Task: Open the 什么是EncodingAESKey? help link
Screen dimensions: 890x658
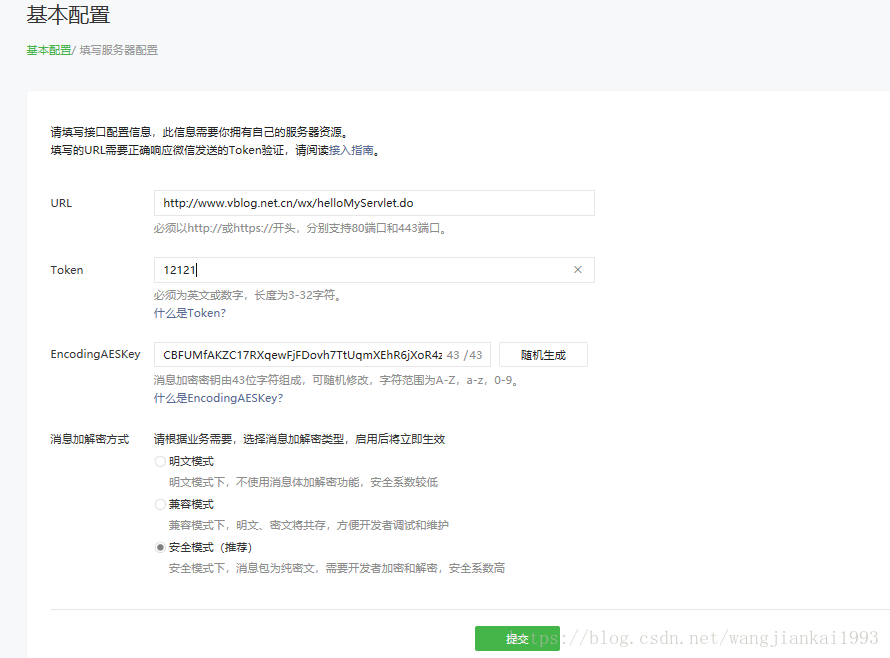Action: (x=218, y=398)
